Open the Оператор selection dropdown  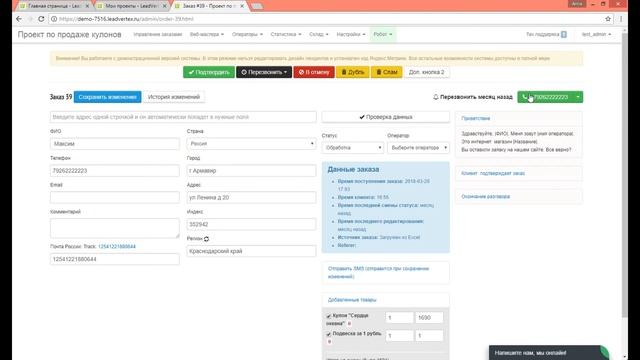click(x=418, y=147)
